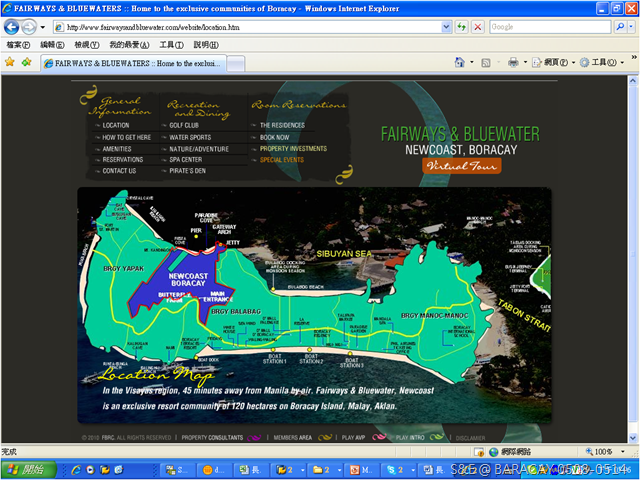Click the Skype taskbar button
The width and height of the screenshot is (640, 480).
[399, 470]
